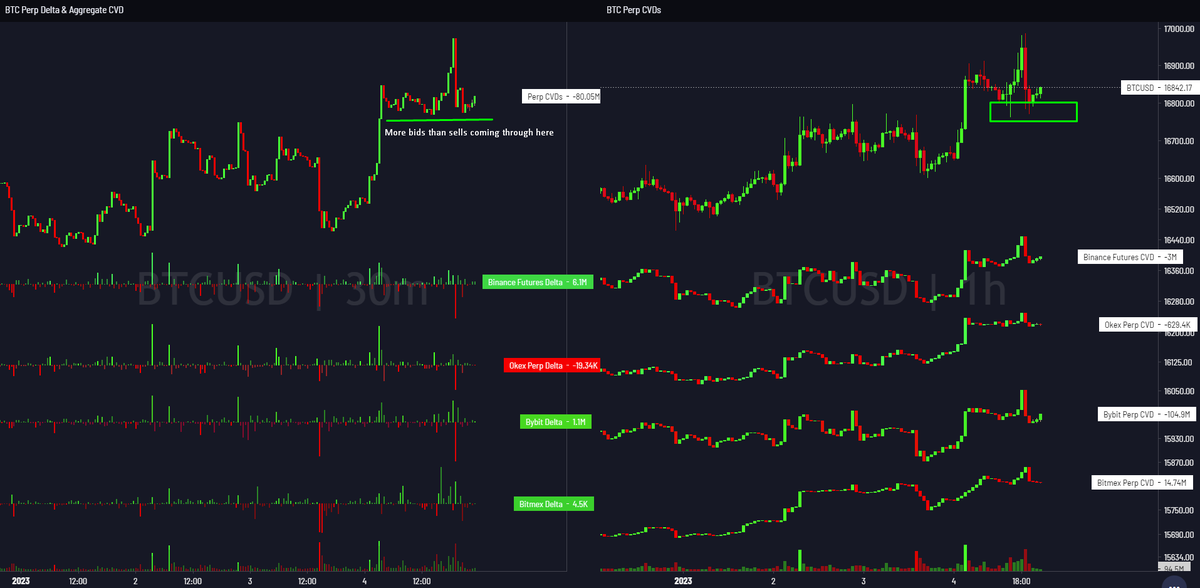Screen dimensions: 1200x588
Task: Click the Okex Perp CVD -629.4K label
Action: click(x=1147, y=325)
